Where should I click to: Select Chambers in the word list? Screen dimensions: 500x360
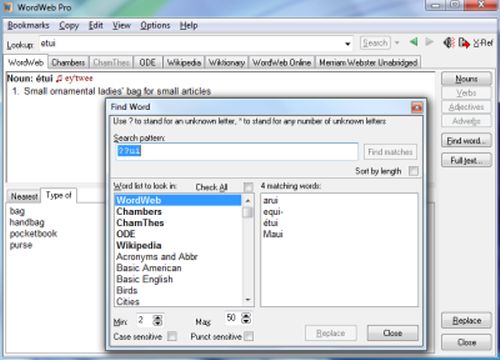178,212
